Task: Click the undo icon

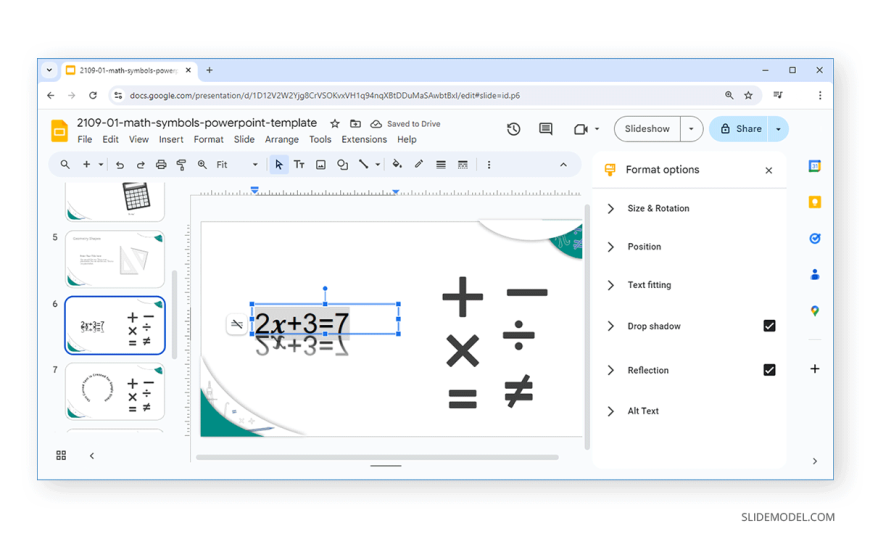Action: [x=119, y=165]
